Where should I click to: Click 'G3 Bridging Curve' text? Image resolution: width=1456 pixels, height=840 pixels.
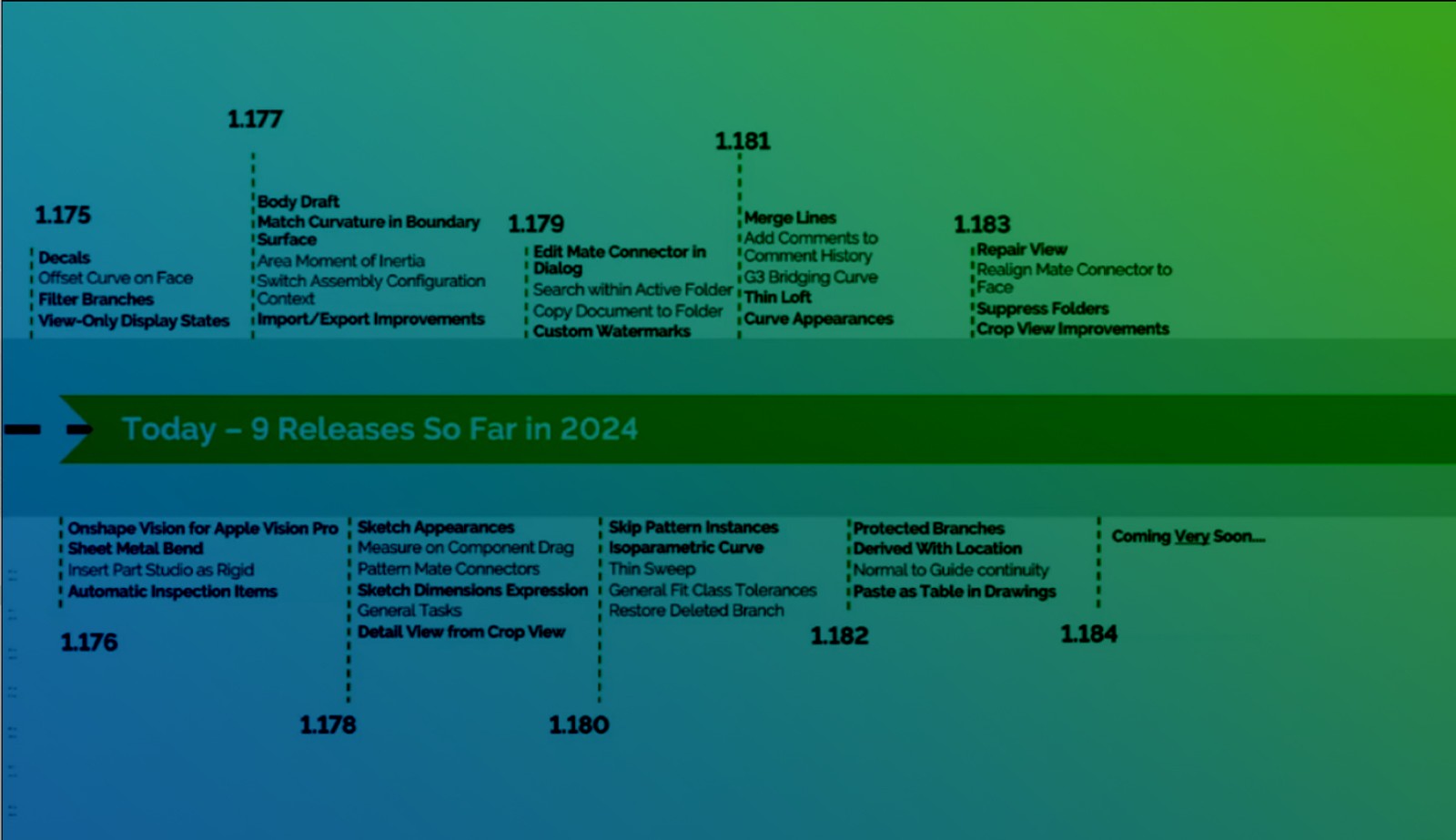811,277
